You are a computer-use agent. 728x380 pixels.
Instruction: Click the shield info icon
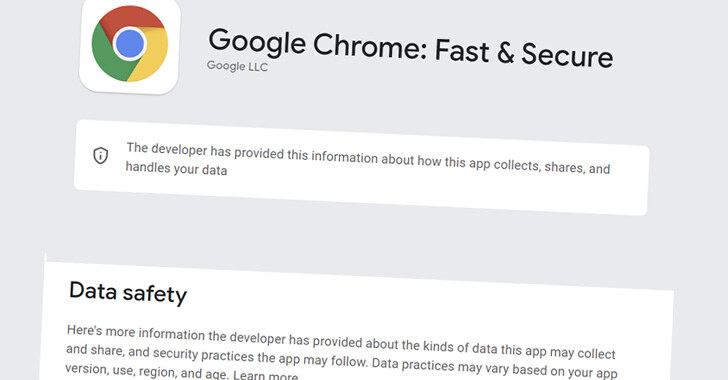[101, 155]
